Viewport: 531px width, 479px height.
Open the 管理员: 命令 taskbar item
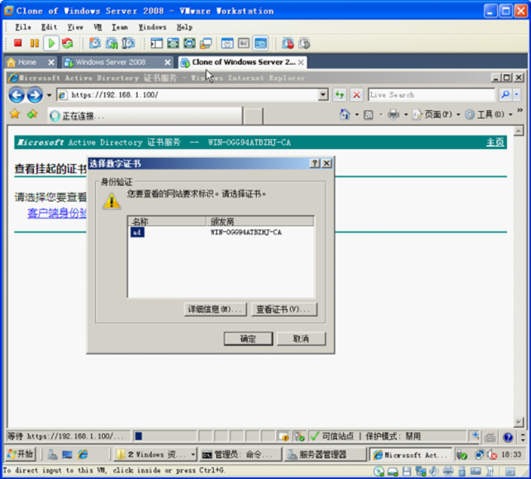coord(240,454)
